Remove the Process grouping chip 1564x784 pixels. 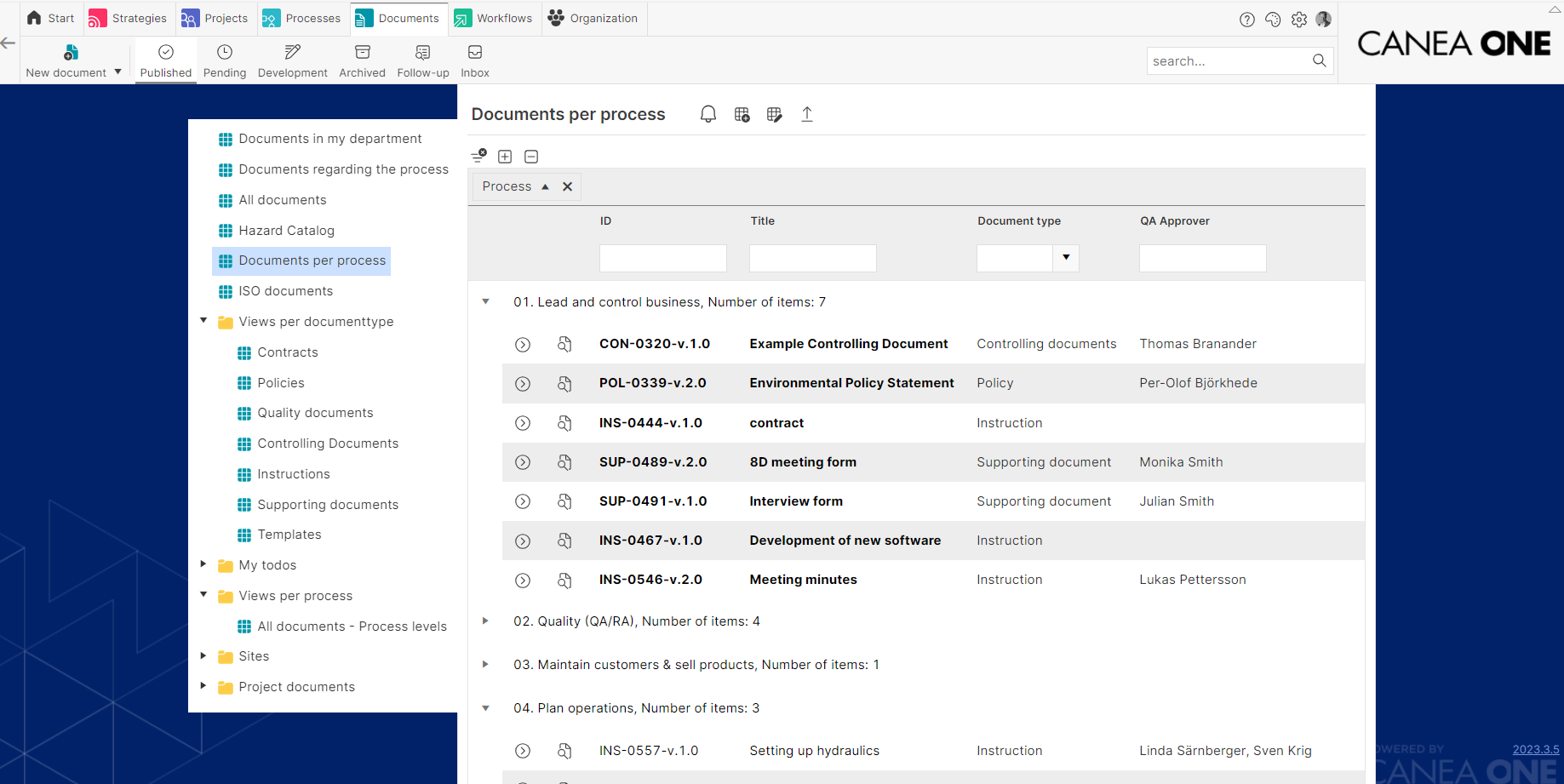(567, 186)
